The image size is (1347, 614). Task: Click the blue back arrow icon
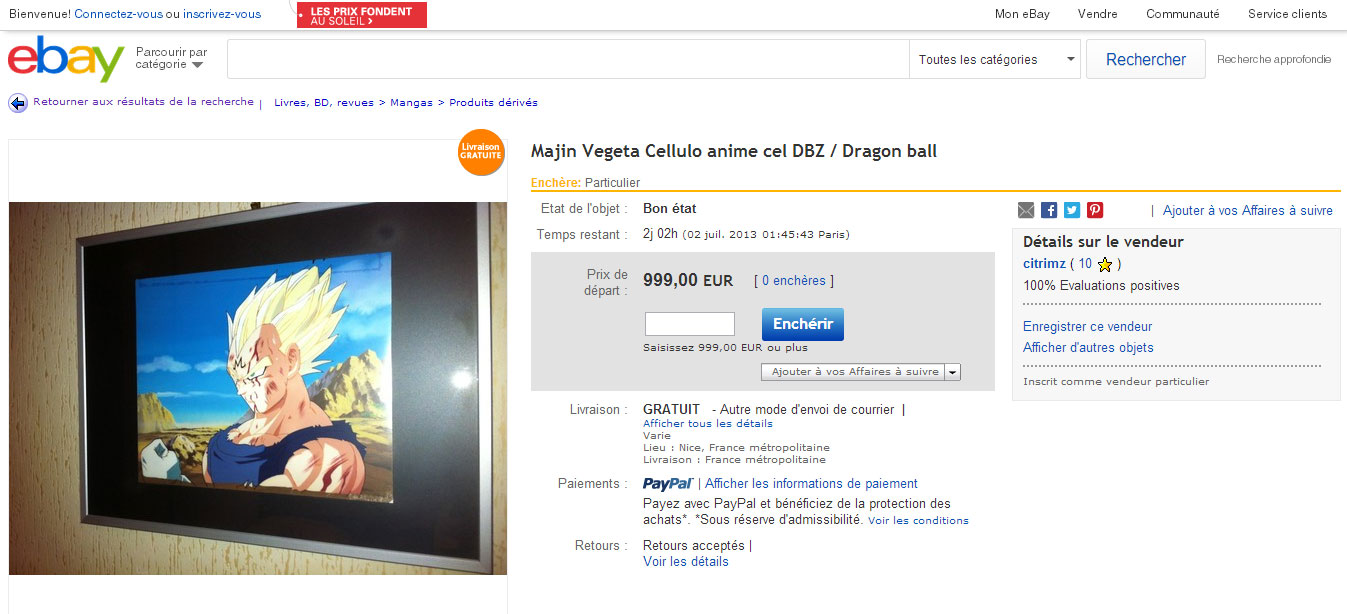pyautogui.click(x=18, y=103)
